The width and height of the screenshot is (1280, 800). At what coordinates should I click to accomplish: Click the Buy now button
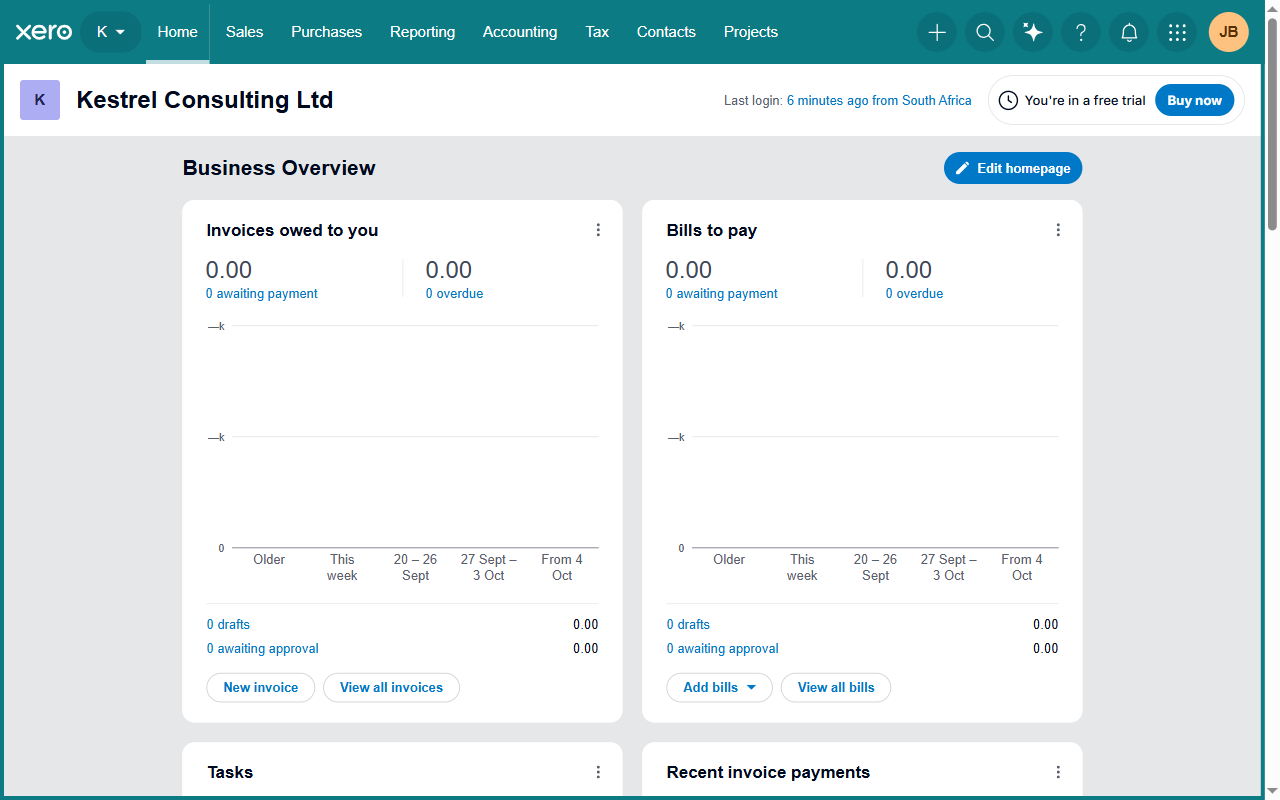click(1194, 100)
